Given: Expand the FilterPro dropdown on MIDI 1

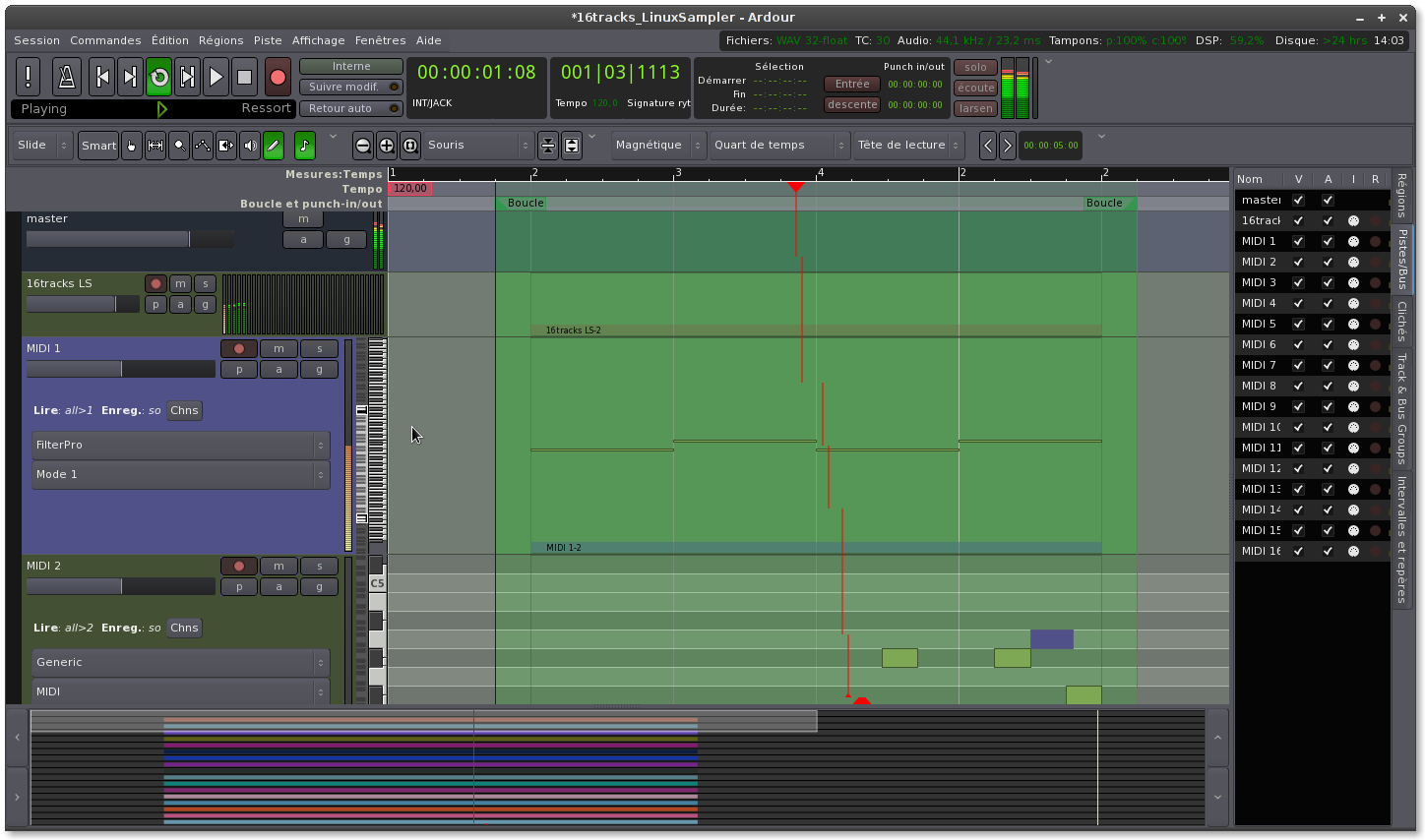Looking at the screenshot, I should 181,446.
